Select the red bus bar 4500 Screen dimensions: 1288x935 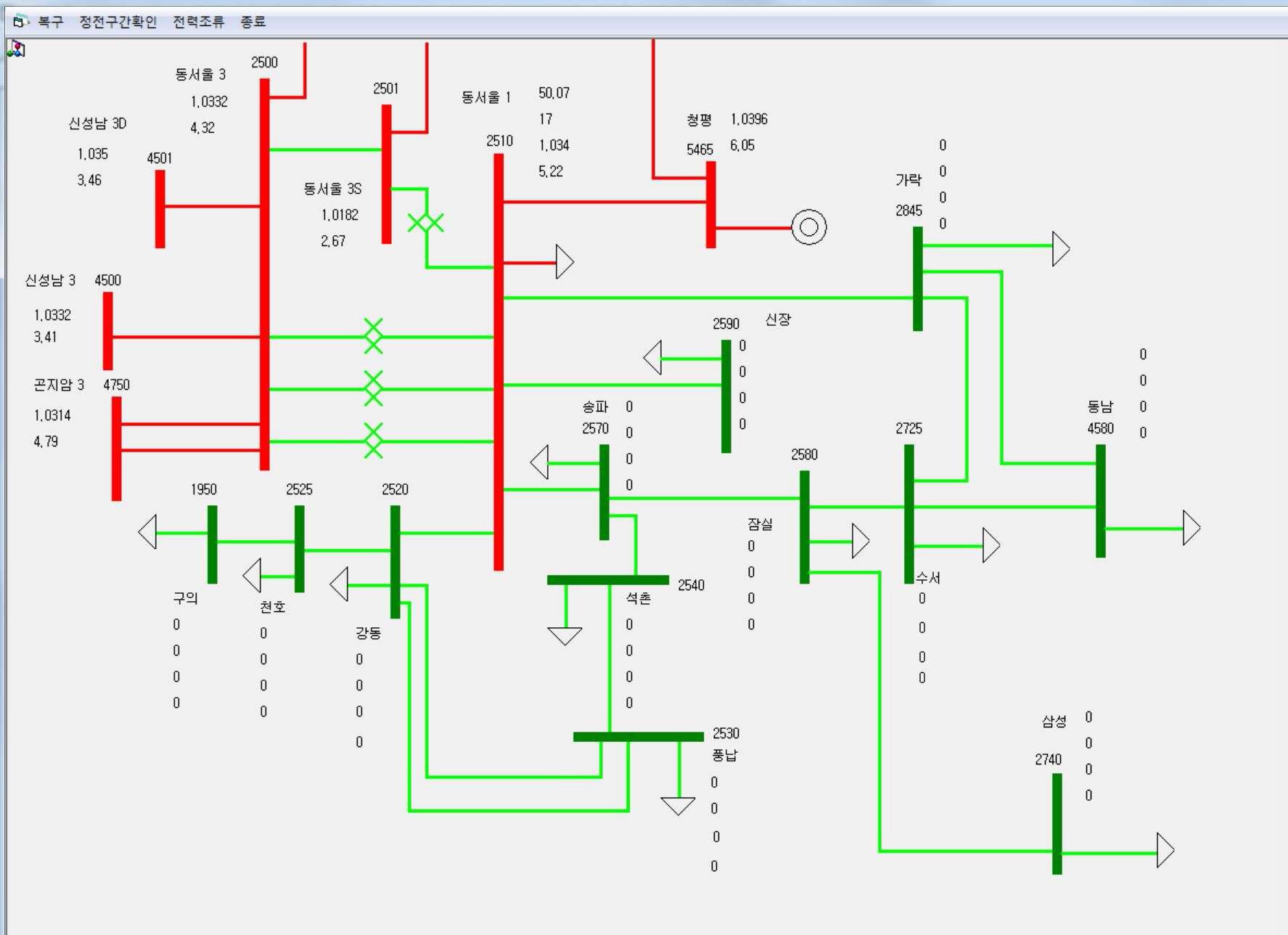coord(108,331)
